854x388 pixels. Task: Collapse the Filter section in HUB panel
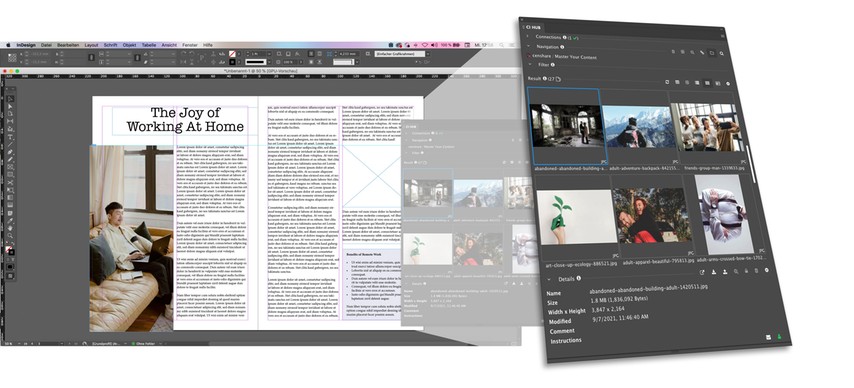(x=531, y=64)
